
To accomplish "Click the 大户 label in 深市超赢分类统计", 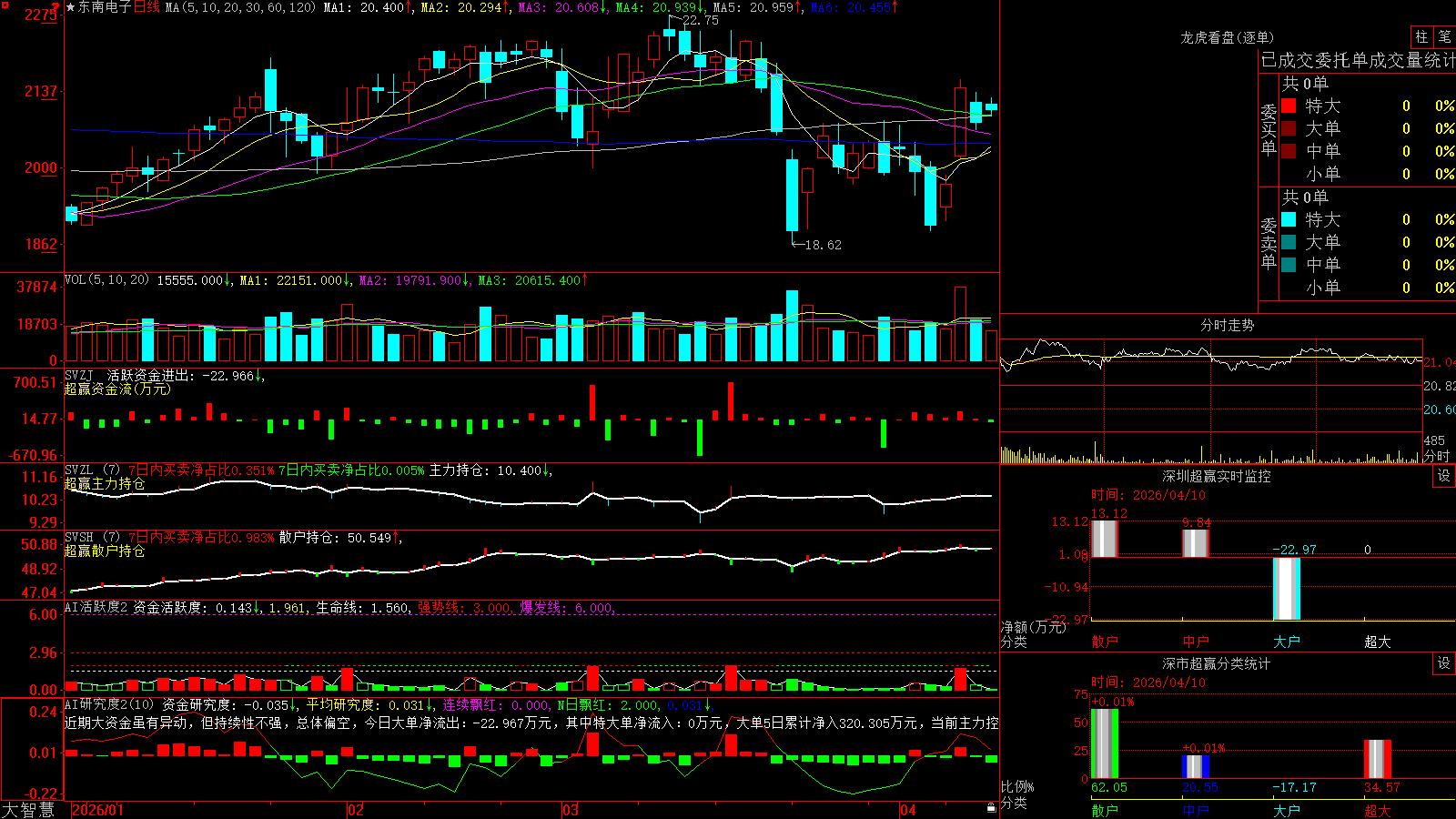I will (x=1287, y=810).
